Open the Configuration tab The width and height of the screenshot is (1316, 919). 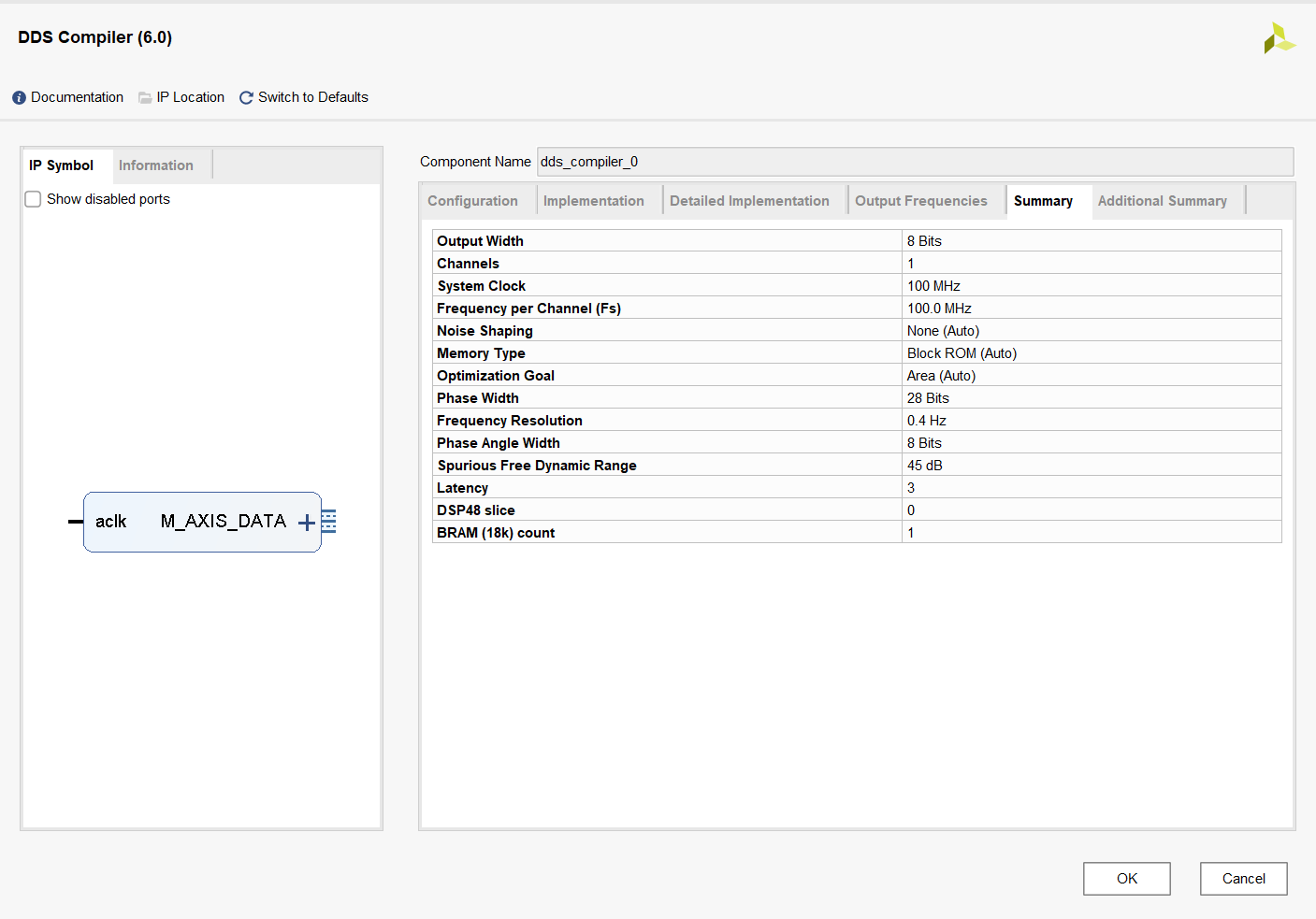(472, 201)
